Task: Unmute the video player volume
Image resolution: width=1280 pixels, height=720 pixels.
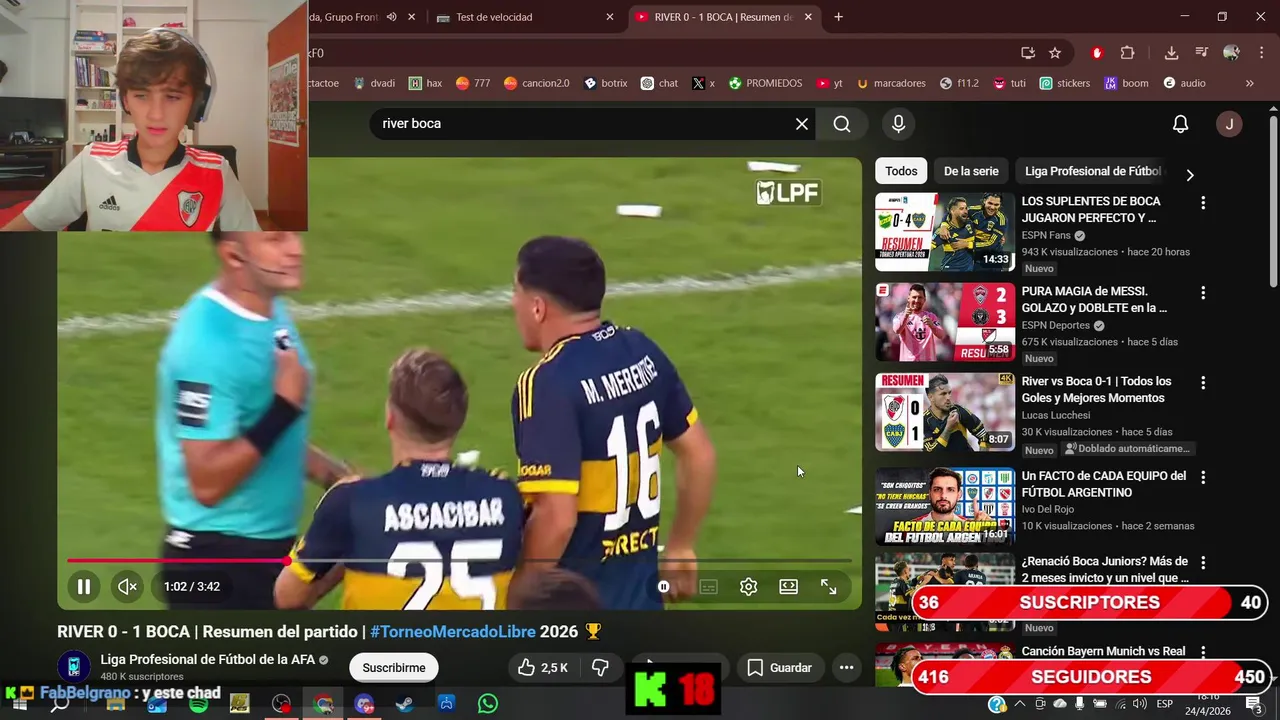Action: tap(127, 587)
